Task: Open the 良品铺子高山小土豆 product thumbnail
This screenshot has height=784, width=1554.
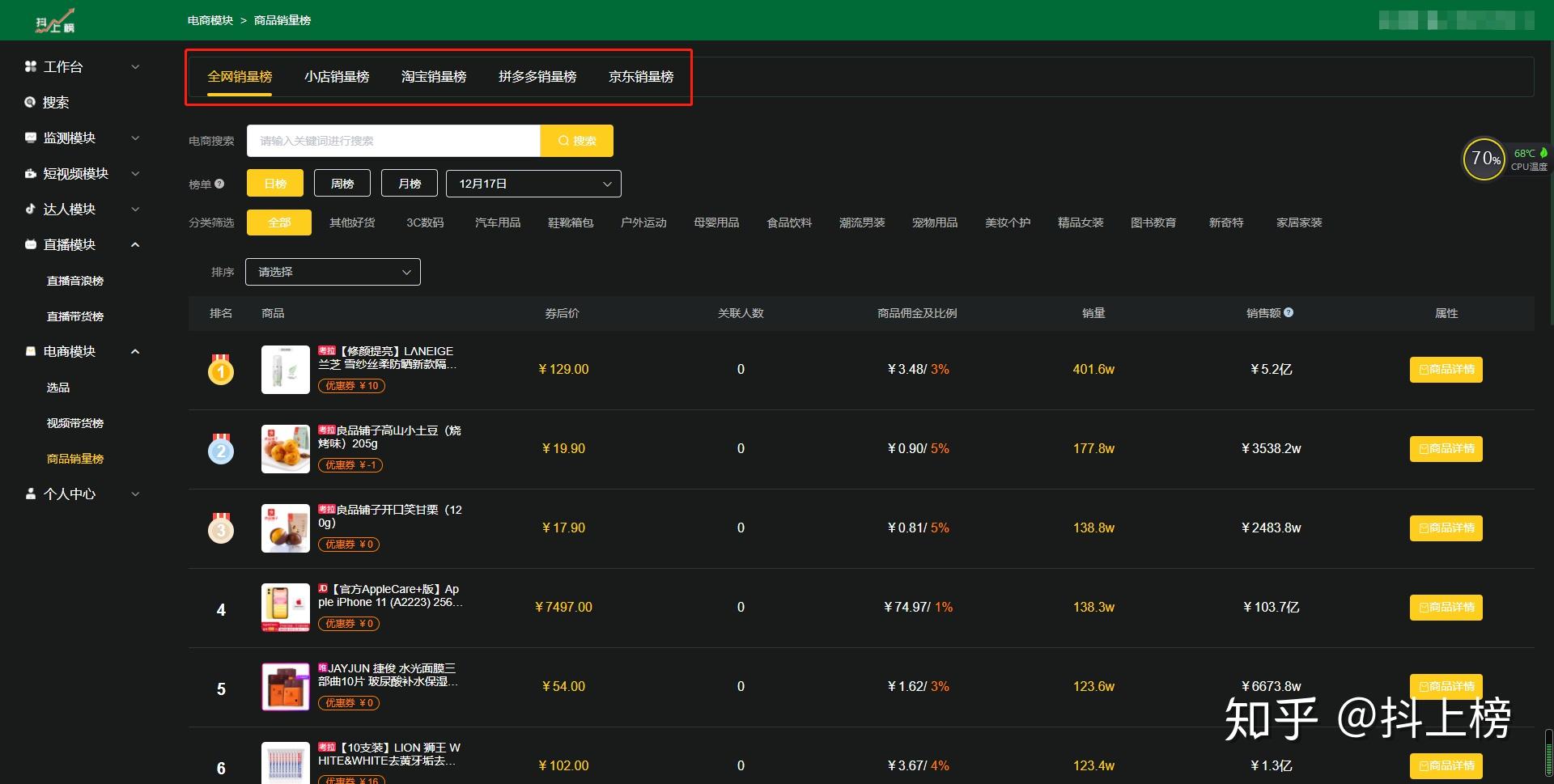Action: click(286, 449)
